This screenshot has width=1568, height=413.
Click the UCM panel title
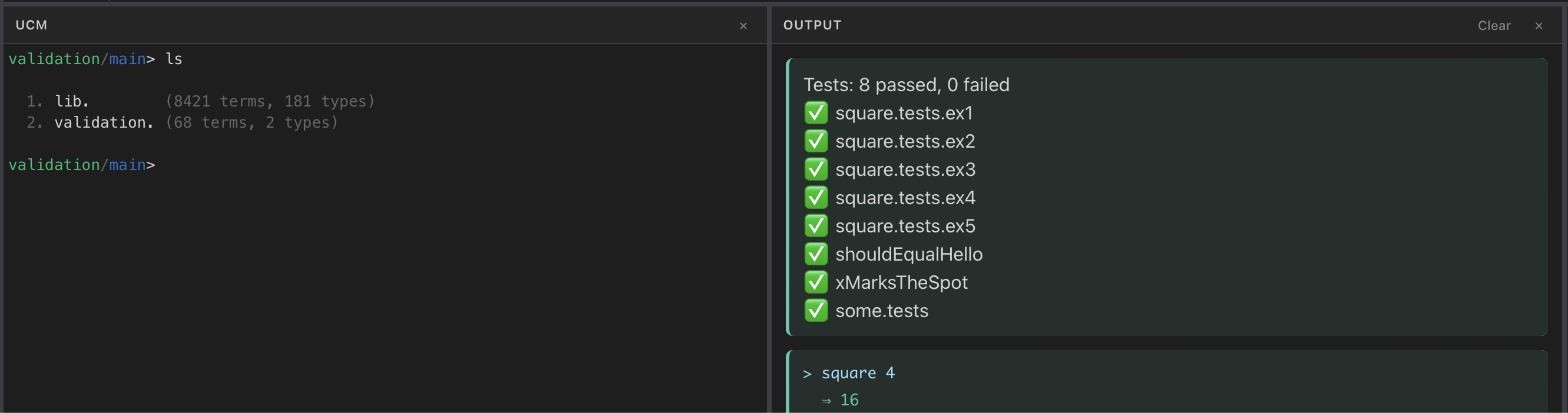click(31, 25)
